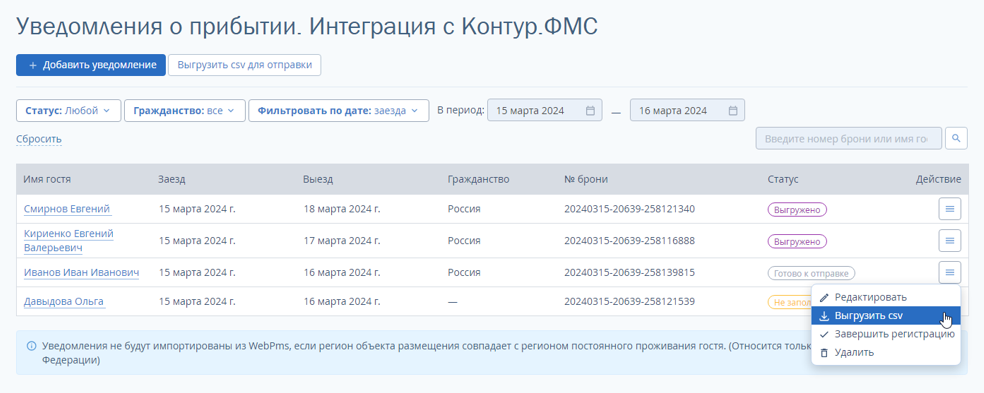The width and height of the screenshot is (984, 393).
Task: Click the № брони column header
Action: click(586, 180)
